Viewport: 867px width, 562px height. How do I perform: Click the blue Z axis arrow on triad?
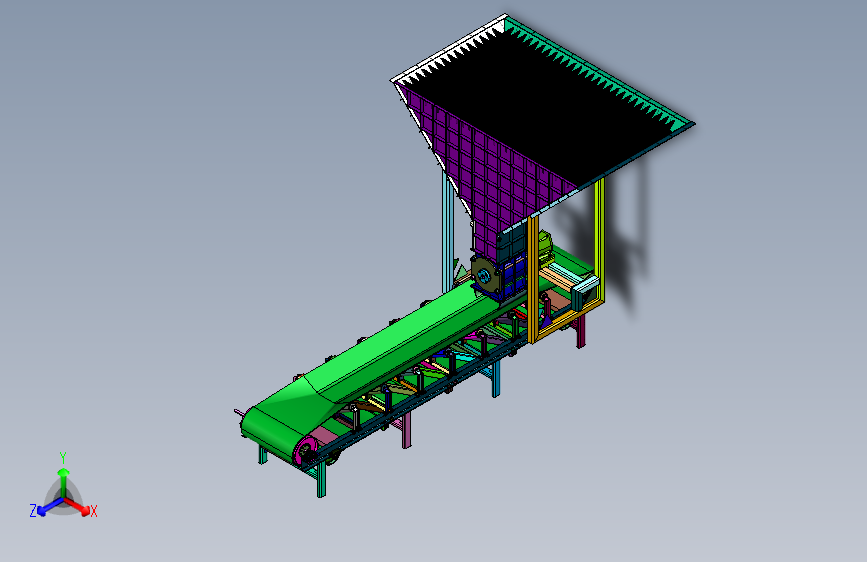click(49, 507)
